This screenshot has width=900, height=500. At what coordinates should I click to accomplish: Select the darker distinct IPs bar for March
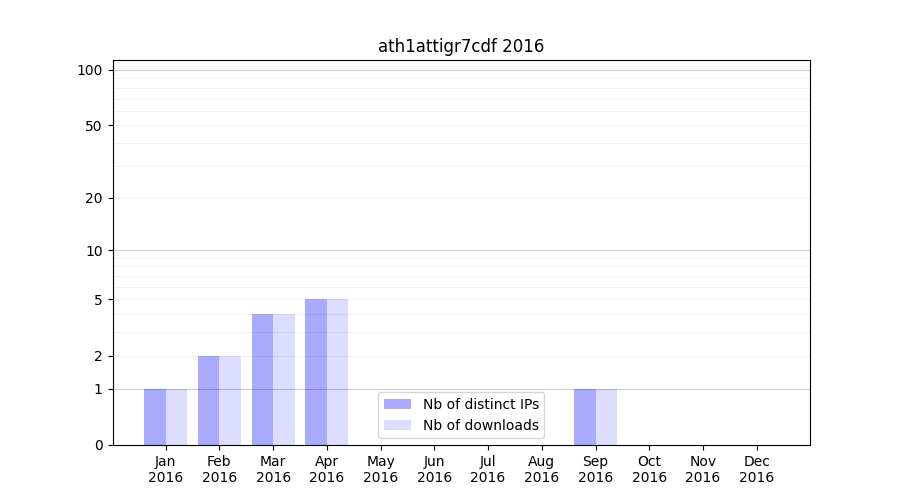click(262, 380)
